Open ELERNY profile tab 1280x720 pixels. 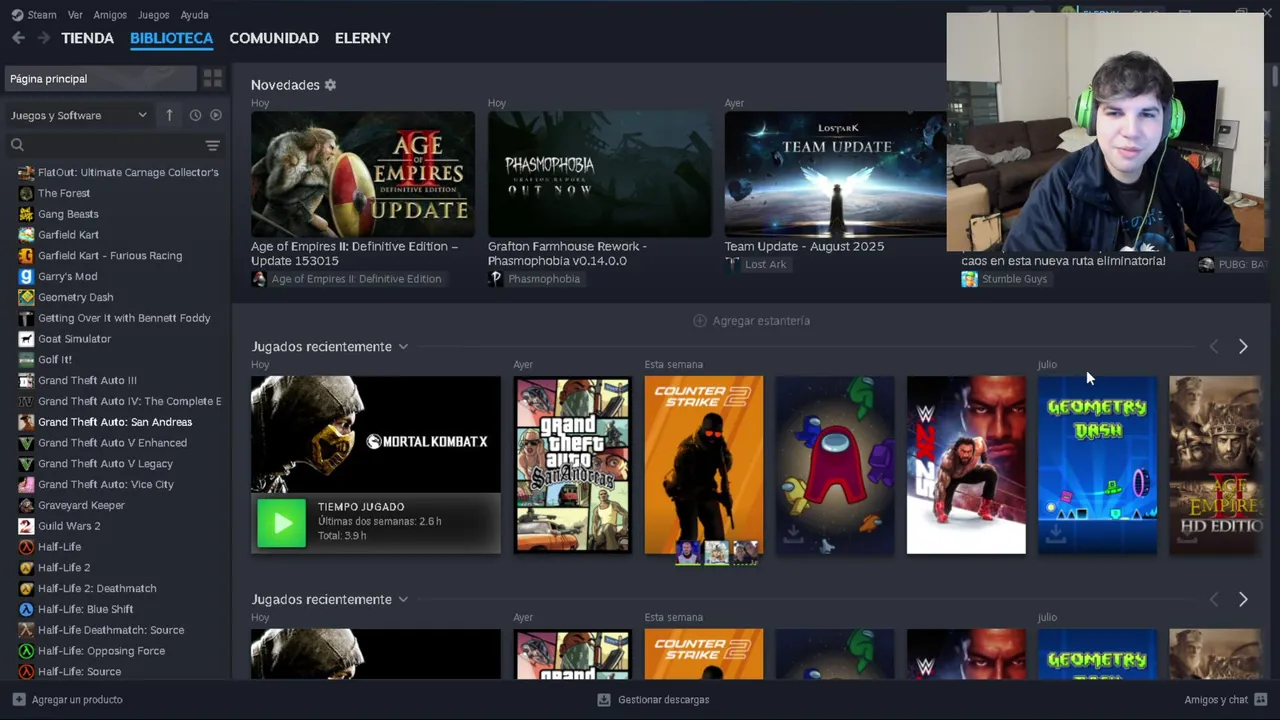click(x=363, y=38)
